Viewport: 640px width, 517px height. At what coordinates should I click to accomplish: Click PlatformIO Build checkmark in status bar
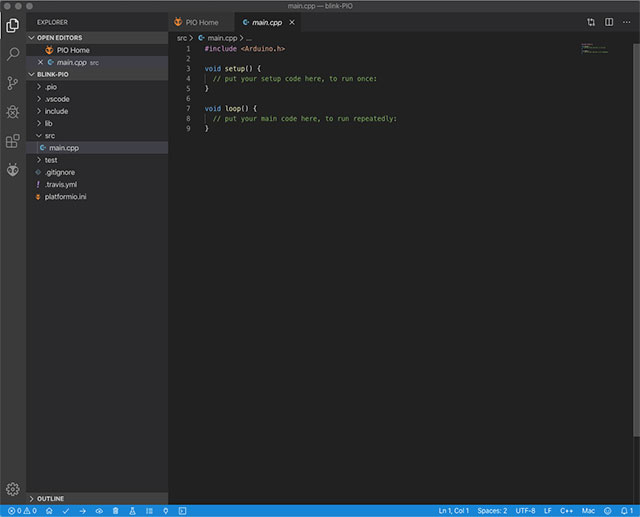tap(66, 510)
